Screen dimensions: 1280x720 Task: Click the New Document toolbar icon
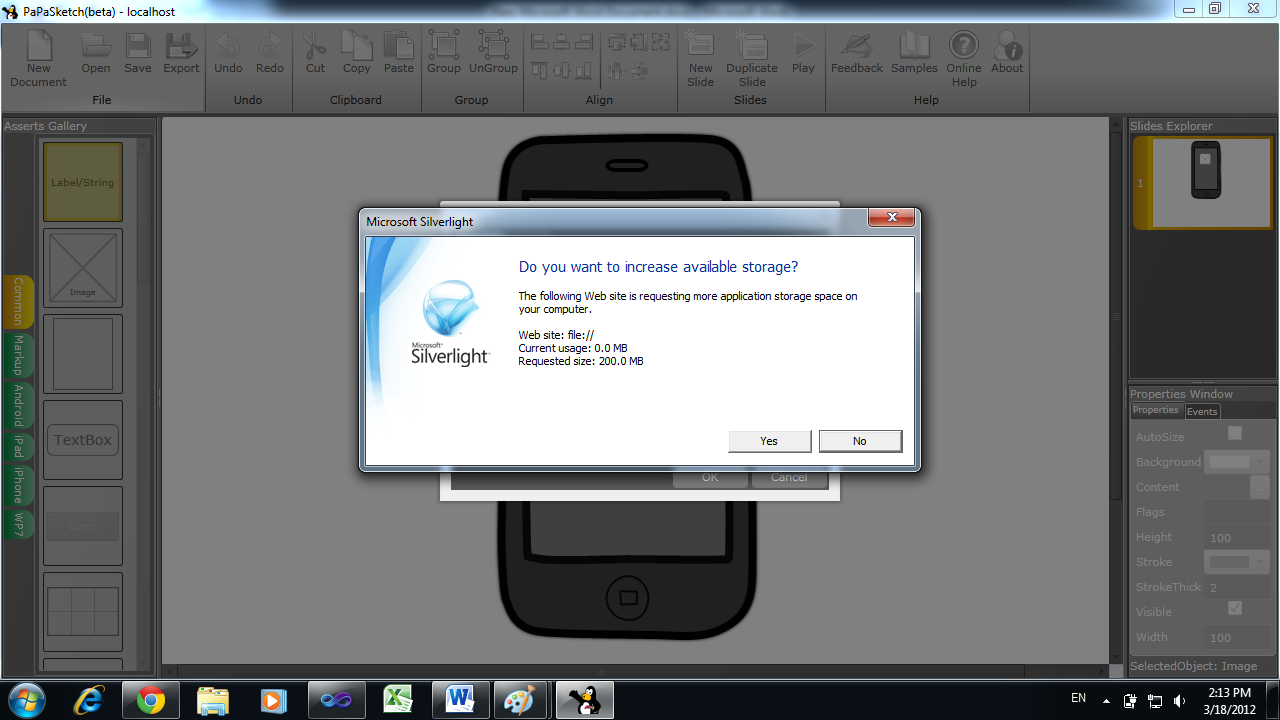click(39, 47)
